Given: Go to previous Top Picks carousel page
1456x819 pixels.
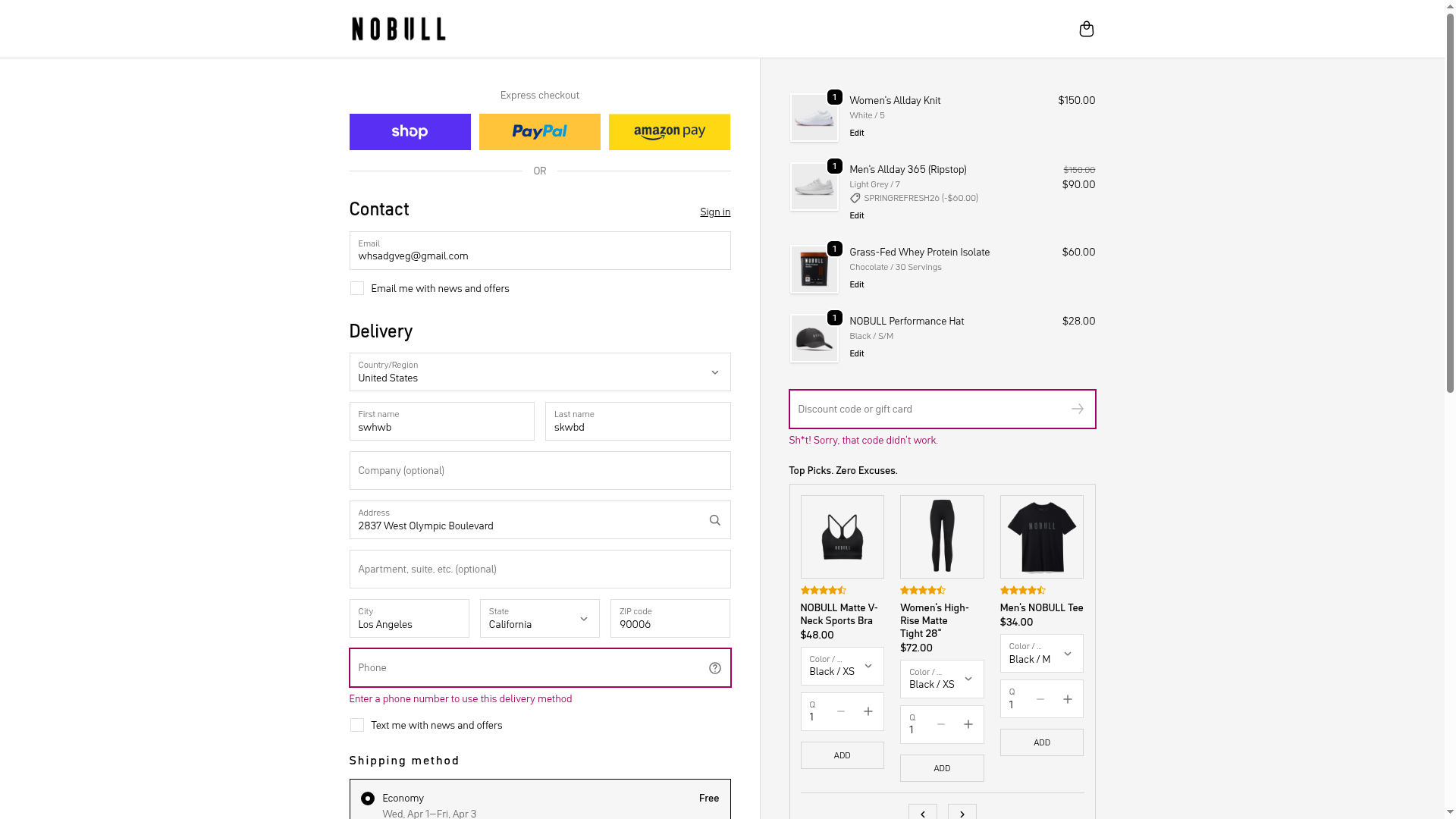Looking at the screenshot, I should pyautogui.click(x=922, y=813).
